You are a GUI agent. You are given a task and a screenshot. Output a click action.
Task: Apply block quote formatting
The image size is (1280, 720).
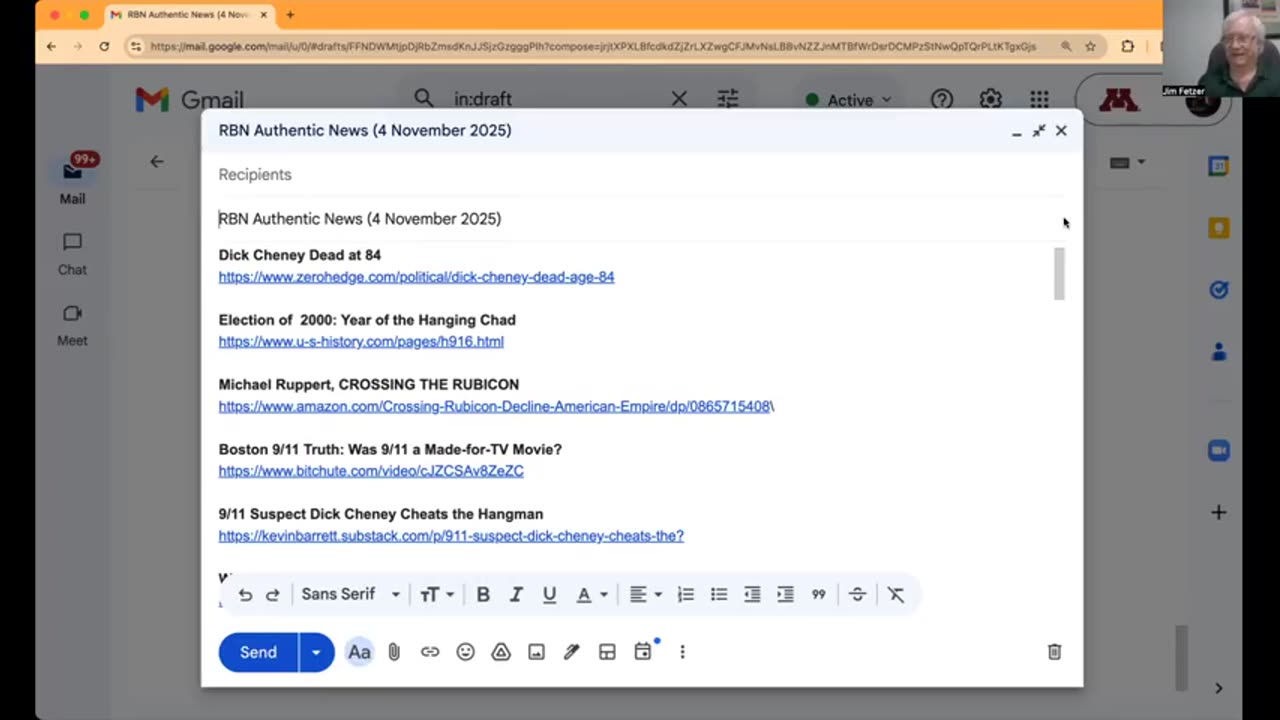click(x=819, y=594)
